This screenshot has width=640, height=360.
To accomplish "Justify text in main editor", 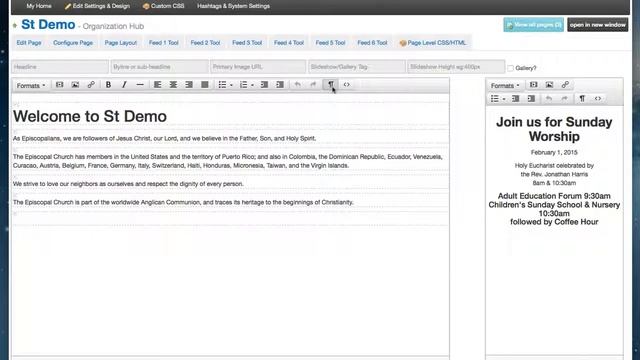I will coord(205,85).
